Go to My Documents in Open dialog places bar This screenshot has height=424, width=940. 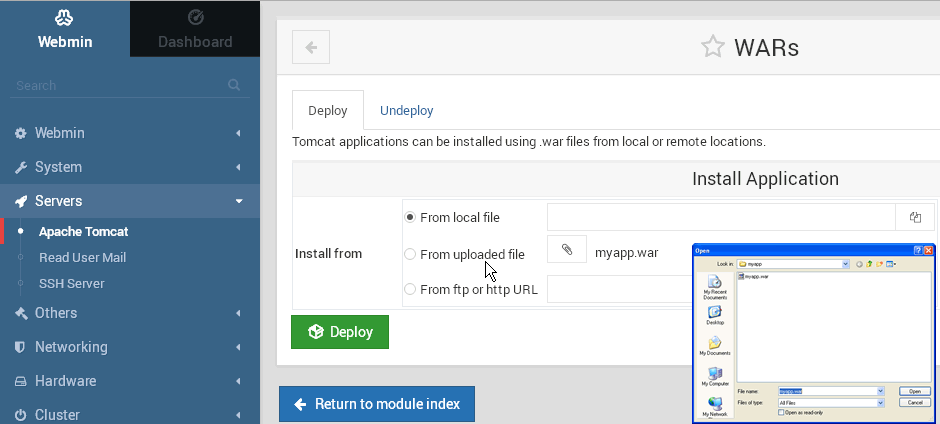pos(715,346)
